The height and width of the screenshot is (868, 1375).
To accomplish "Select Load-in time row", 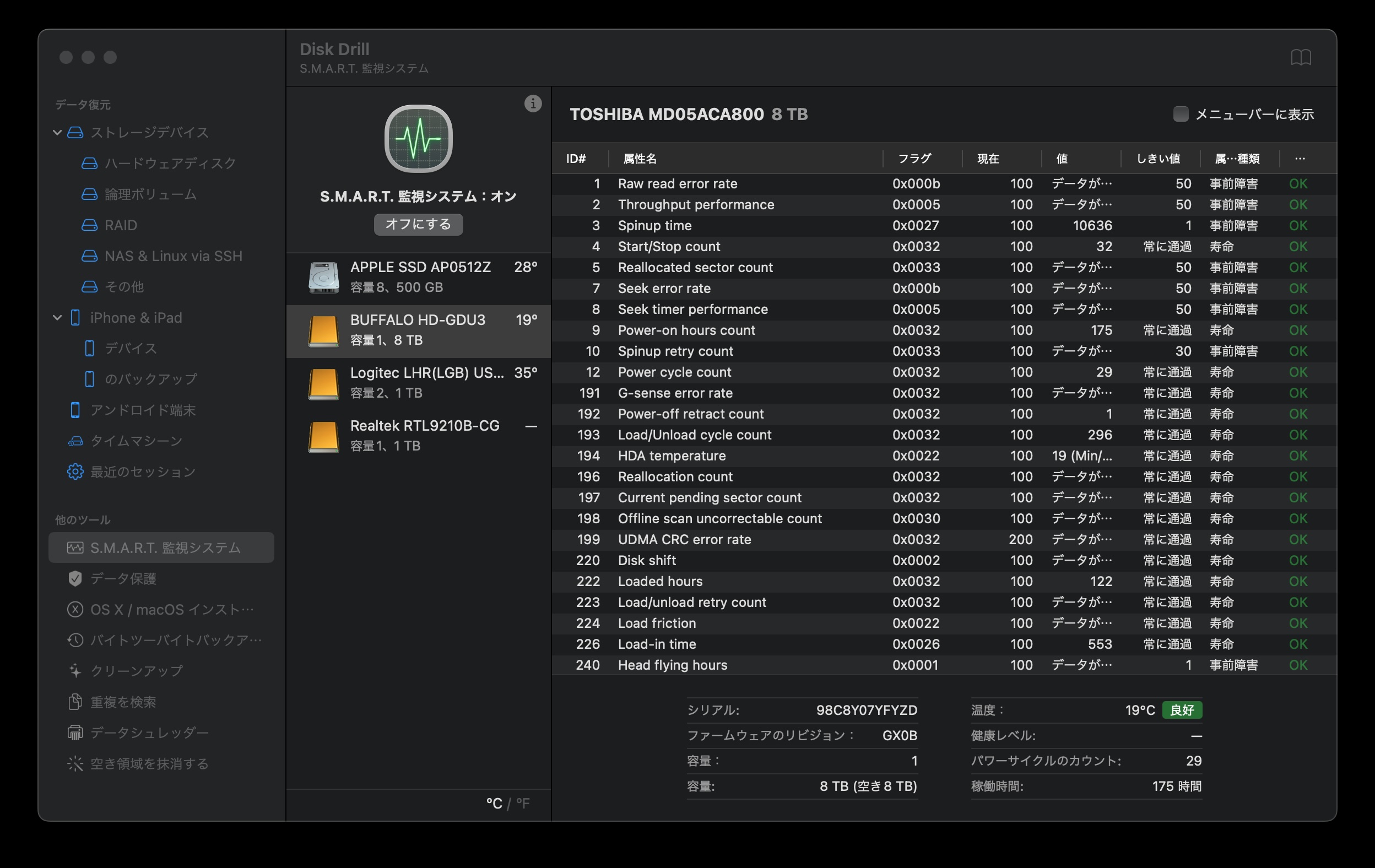I will click(x=944, y=644).
